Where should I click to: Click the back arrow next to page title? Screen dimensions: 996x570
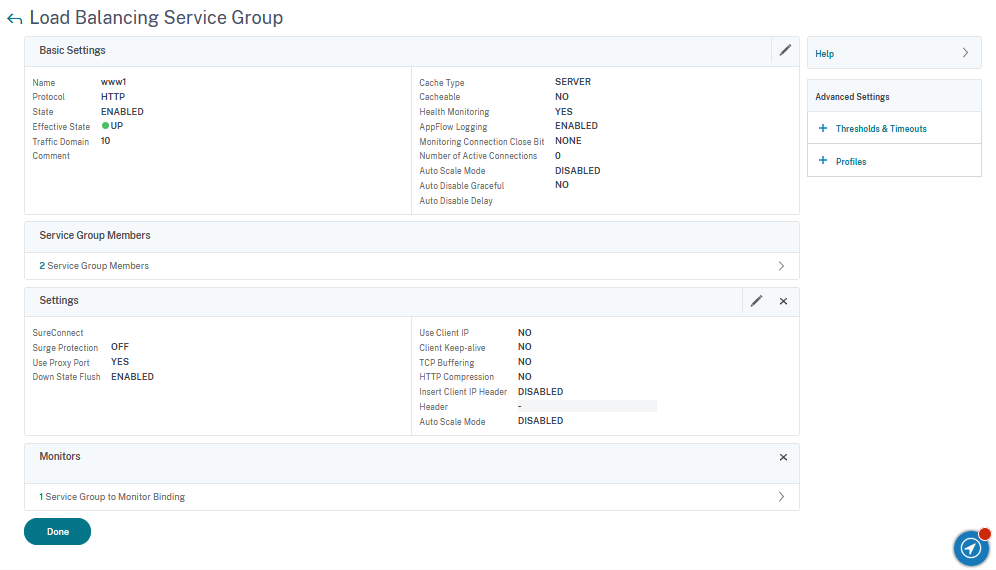click(x=14, y=19)
